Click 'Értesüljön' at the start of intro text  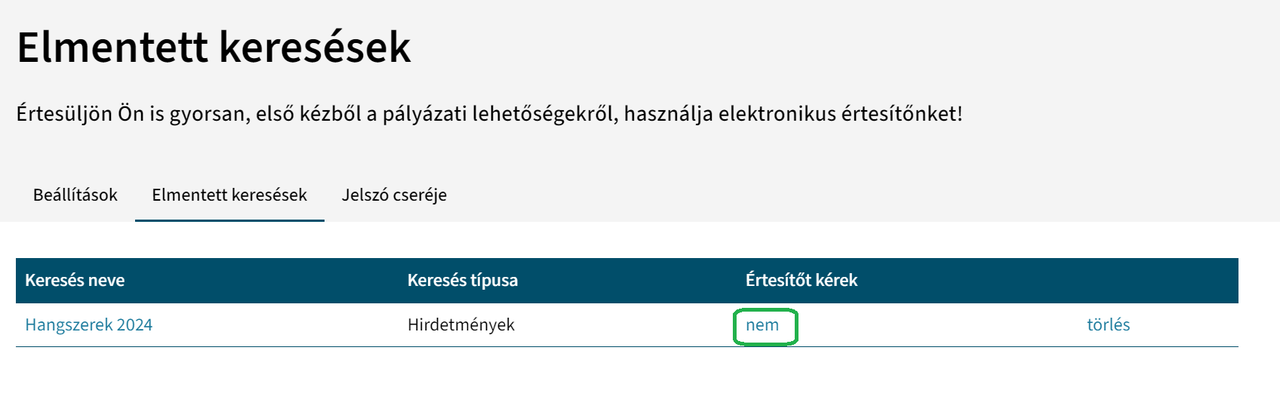tap(63, 114)
